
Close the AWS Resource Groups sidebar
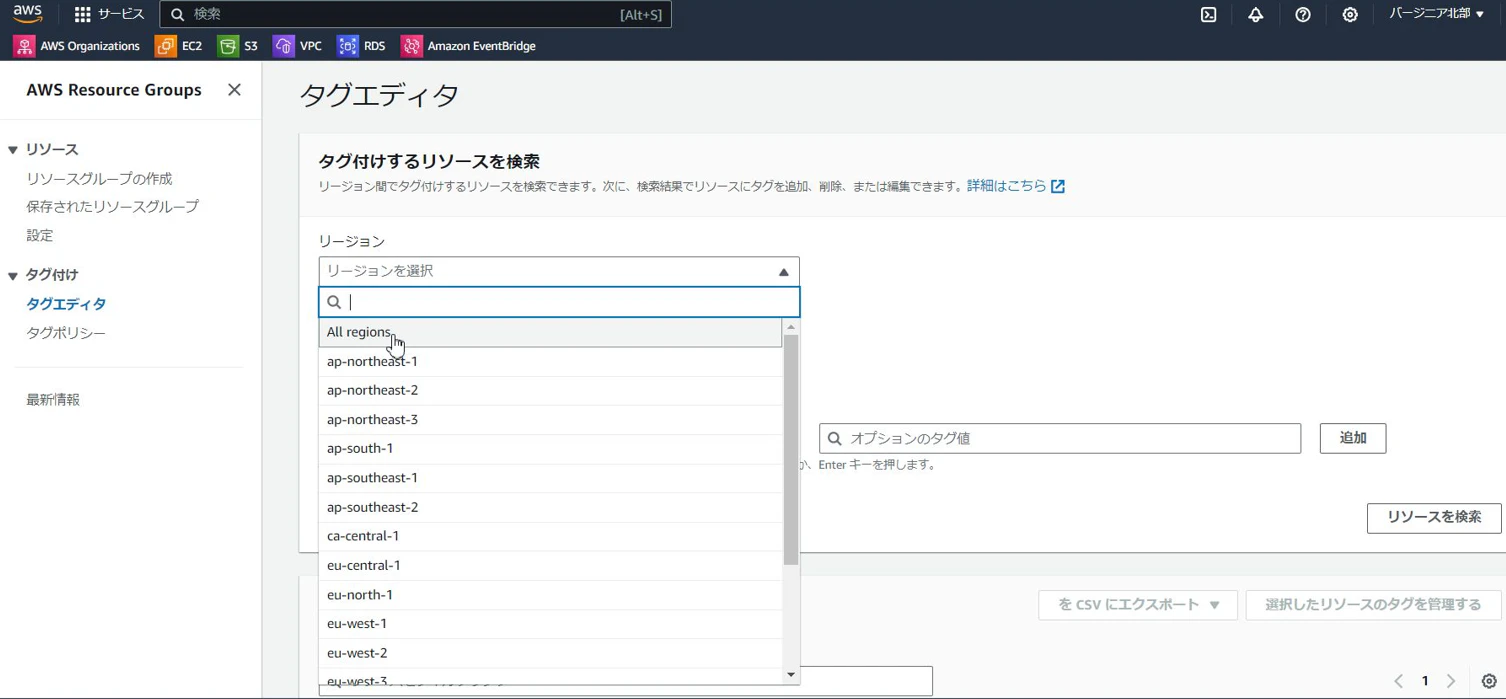click(x=234, y=90)
